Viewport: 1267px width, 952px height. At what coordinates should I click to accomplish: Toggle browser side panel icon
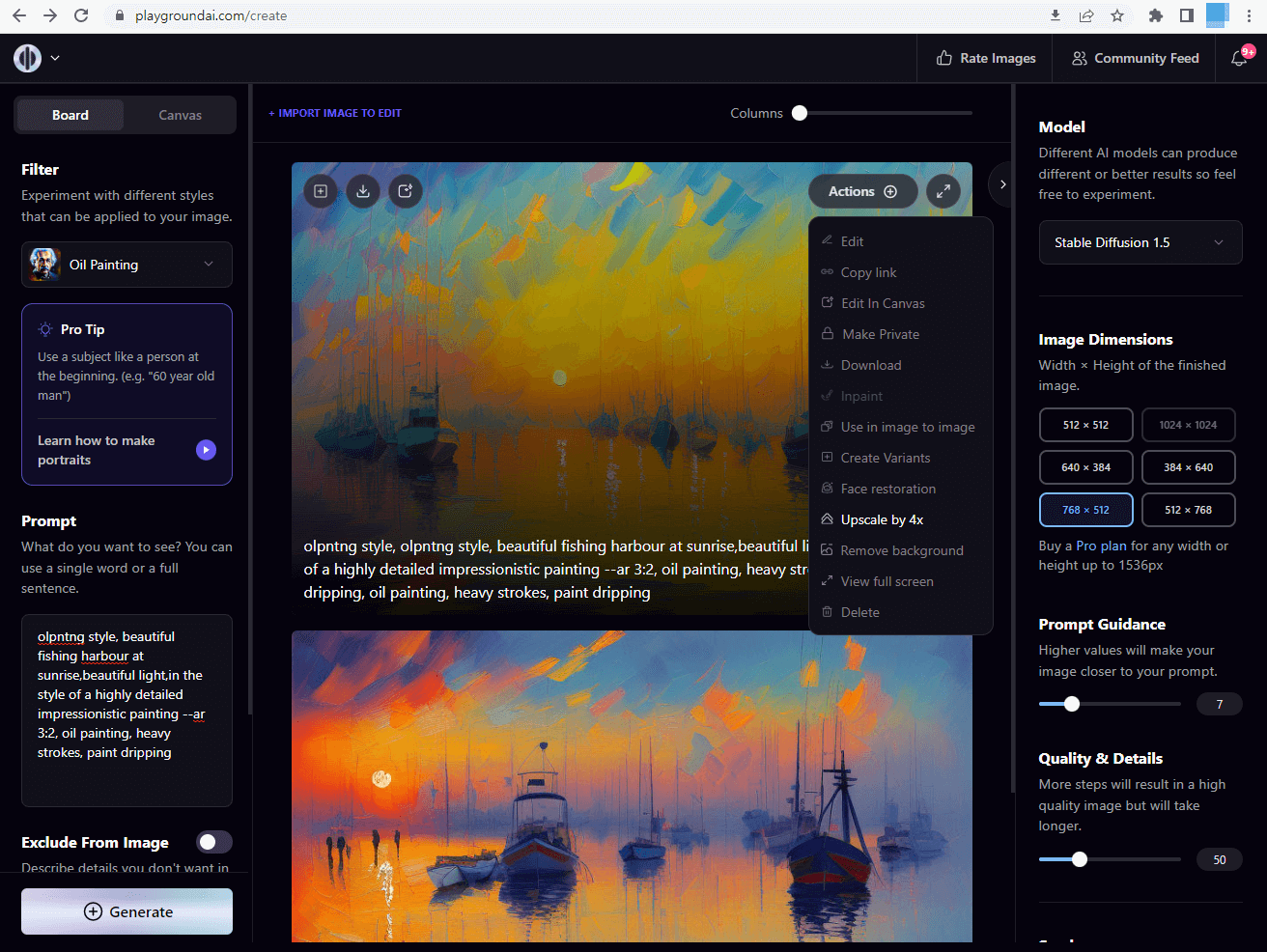[x=1187, y=15]
